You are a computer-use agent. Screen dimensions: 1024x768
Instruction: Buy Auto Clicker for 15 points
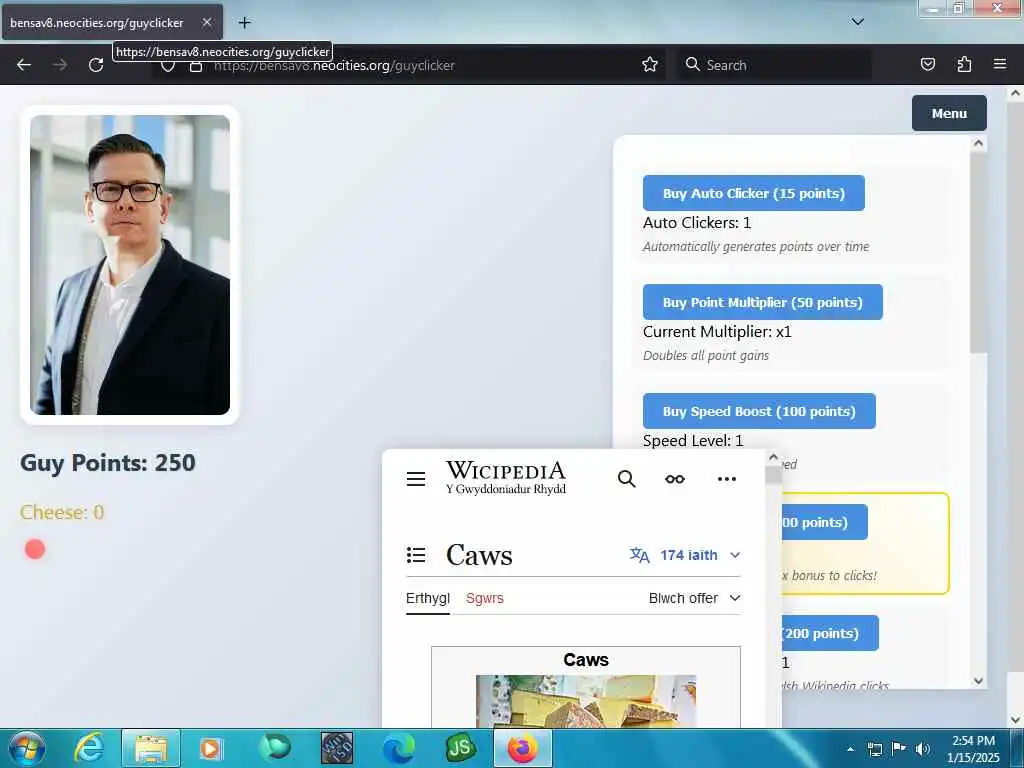coord(754,193)
